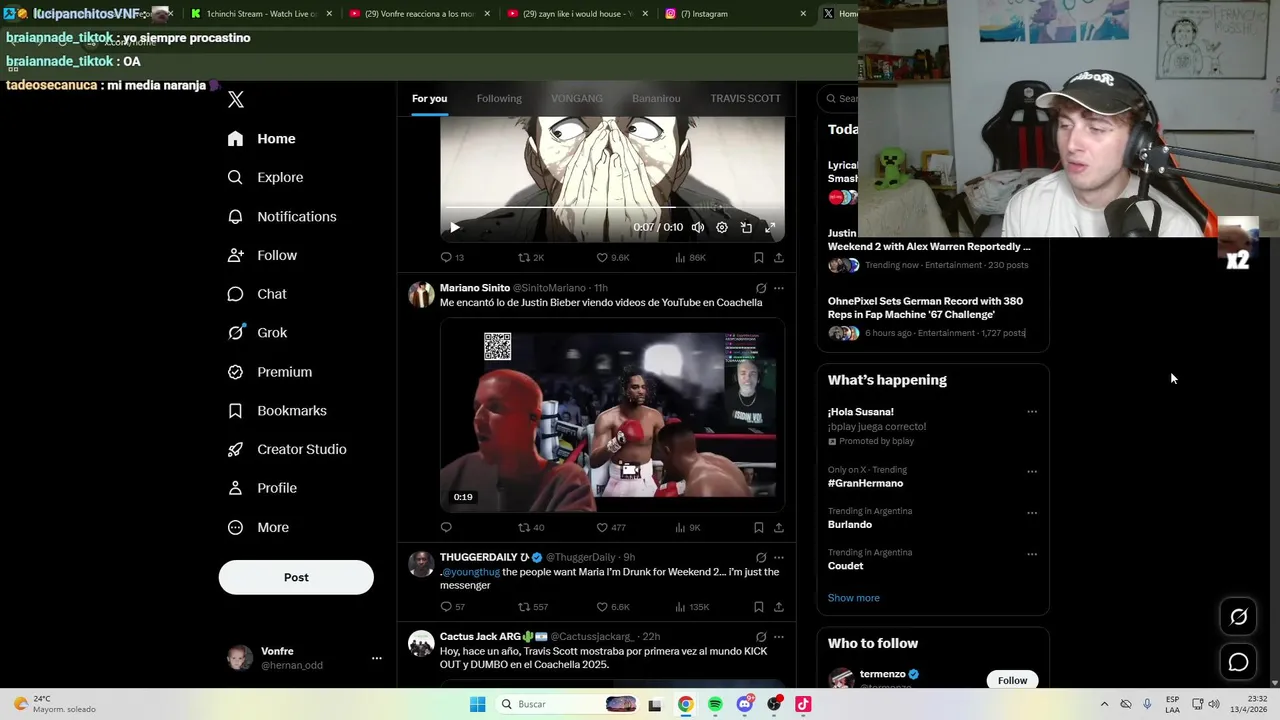Open Premium in the sidebar
The height and width of the screenshot is (720, 1280).
pyautogui.click(x=270, y=372)
